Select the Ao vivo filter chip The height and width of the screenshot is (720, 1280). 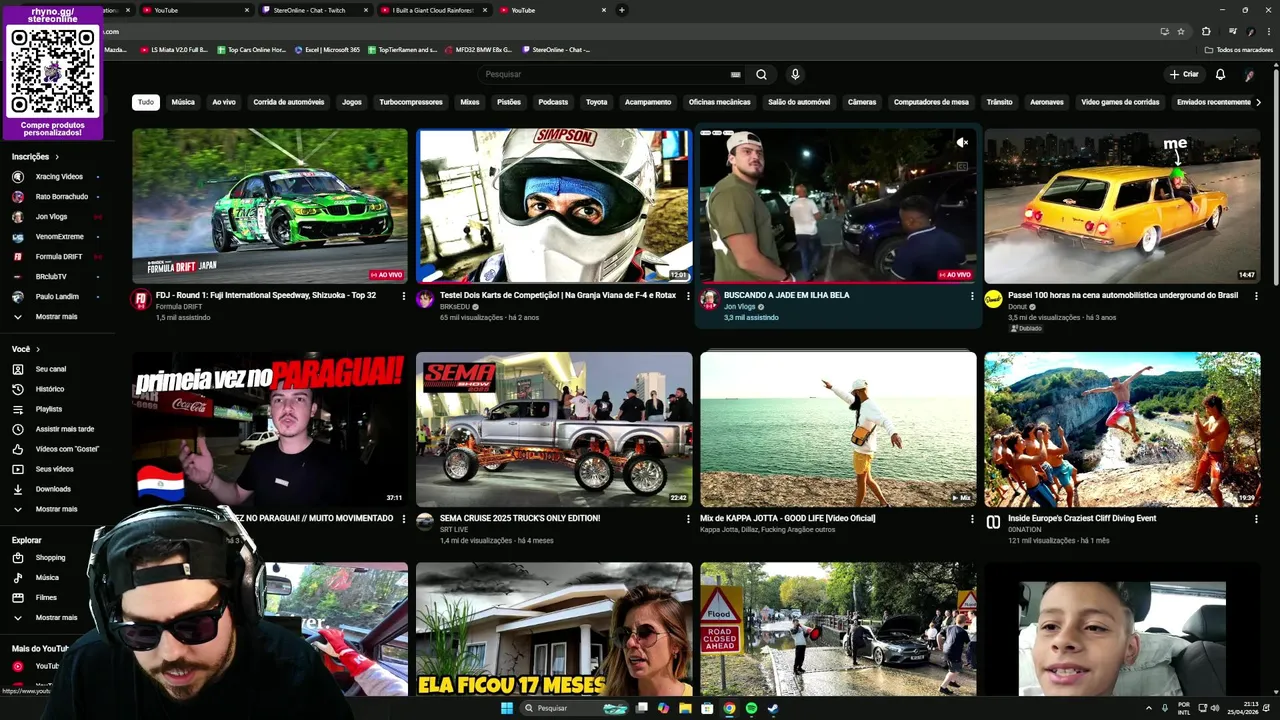[x=224, y=102]
